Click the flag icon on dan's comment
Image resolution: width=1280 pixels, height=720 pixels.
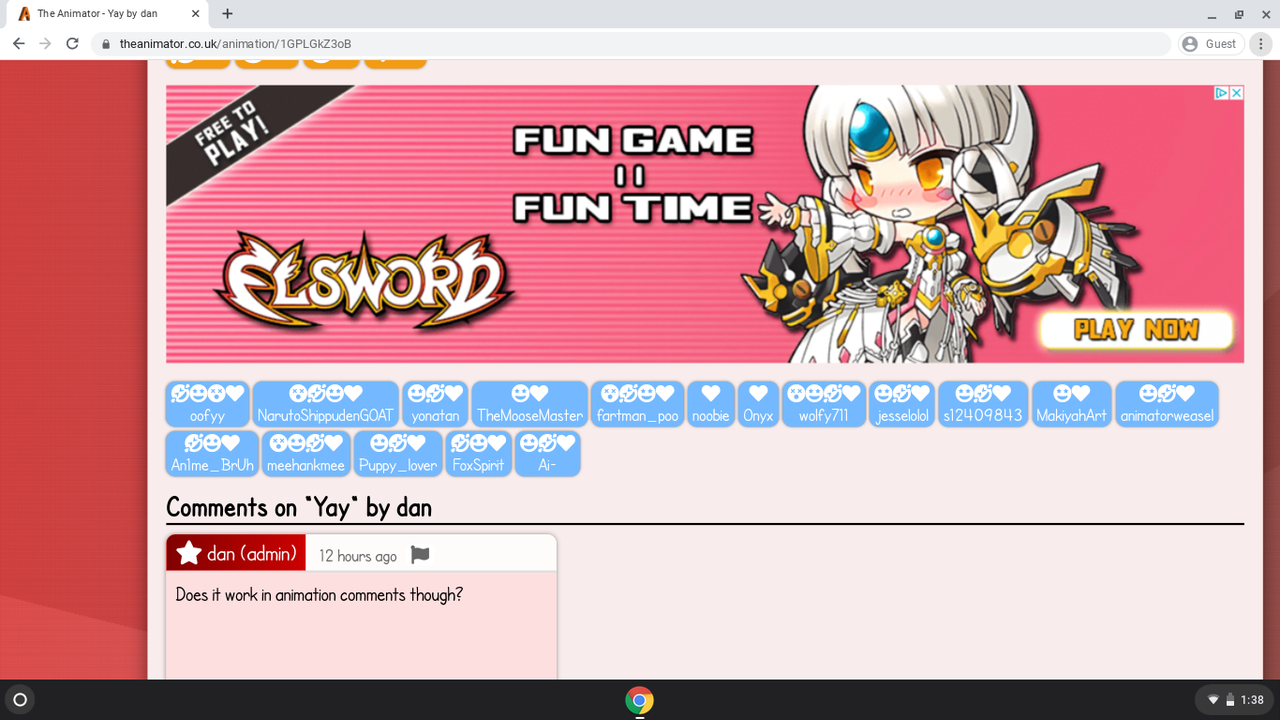(x=420, y=554)
